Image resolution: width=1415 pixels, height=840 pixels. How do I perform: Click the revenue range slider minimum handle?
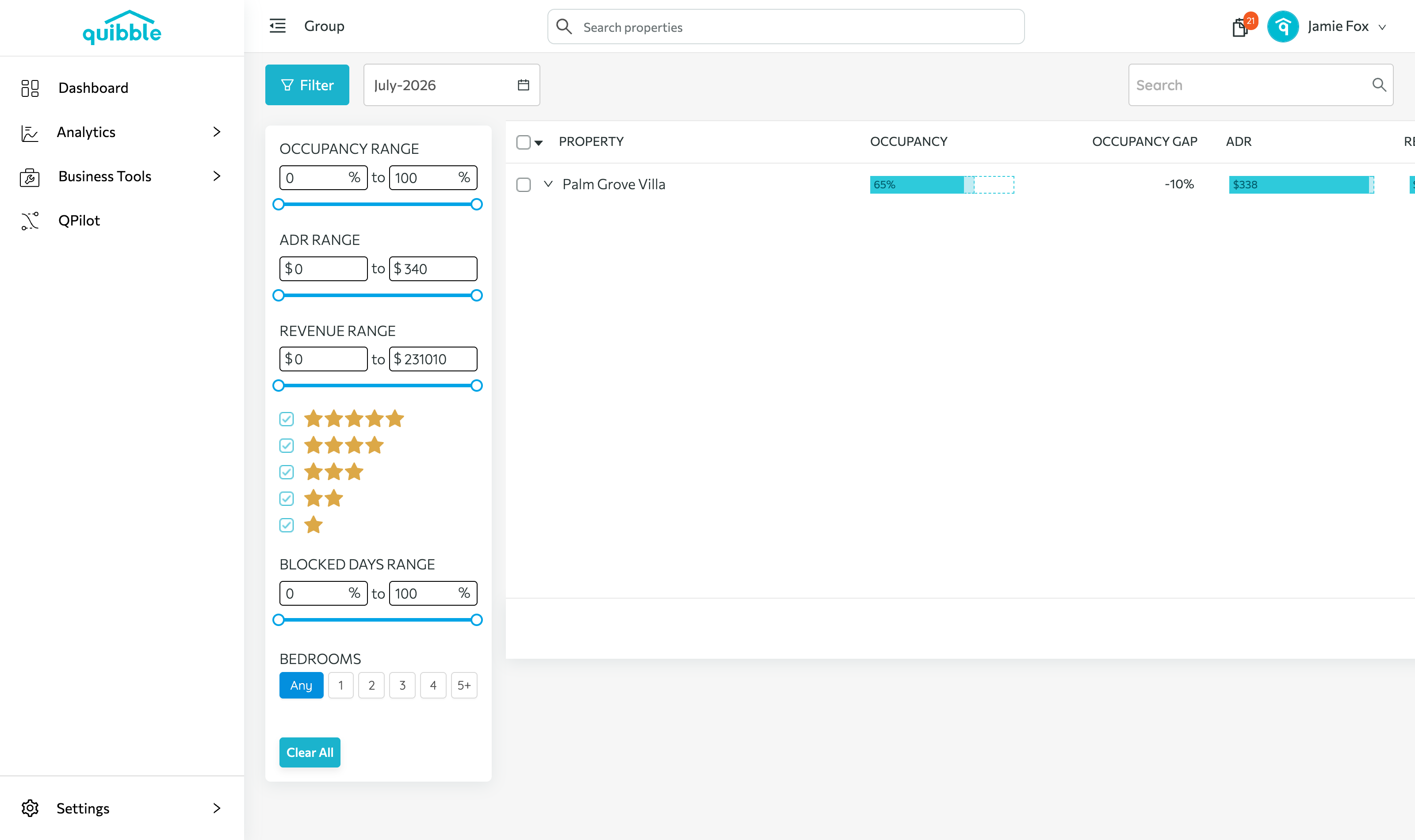(x=279, y=386)
